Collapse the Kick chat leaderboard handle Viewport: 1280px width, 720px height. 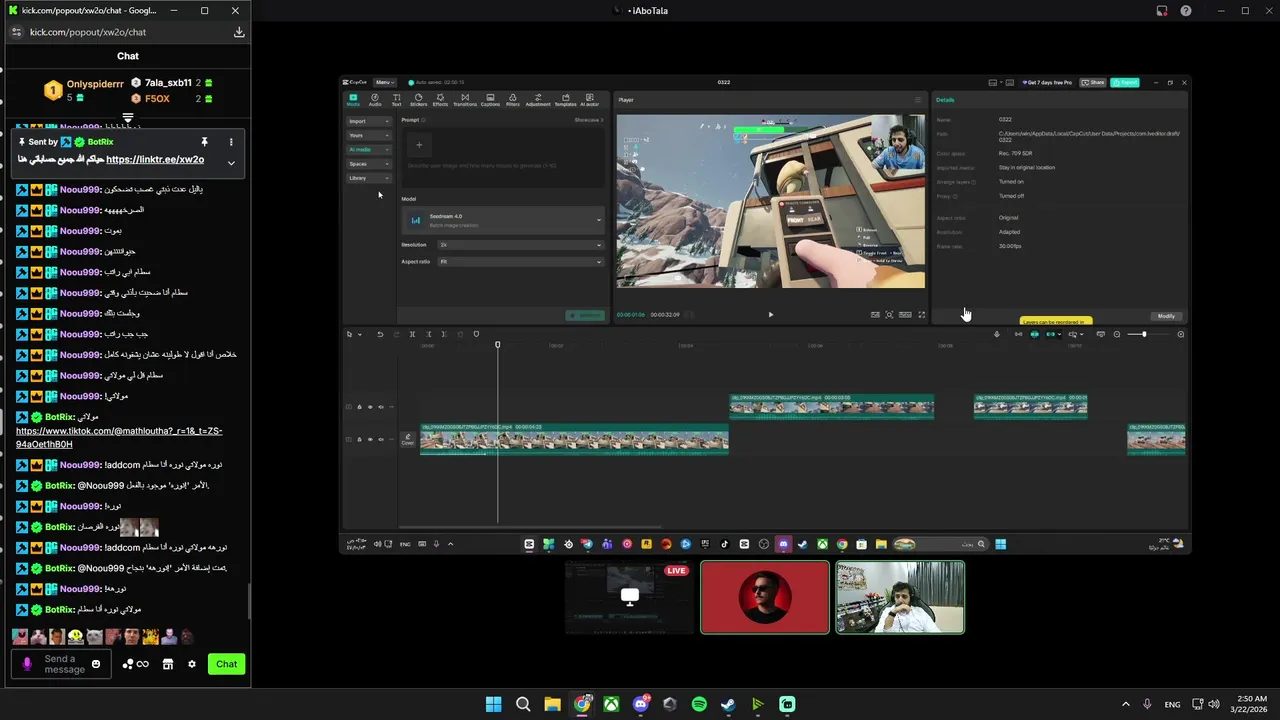[128, 119]
